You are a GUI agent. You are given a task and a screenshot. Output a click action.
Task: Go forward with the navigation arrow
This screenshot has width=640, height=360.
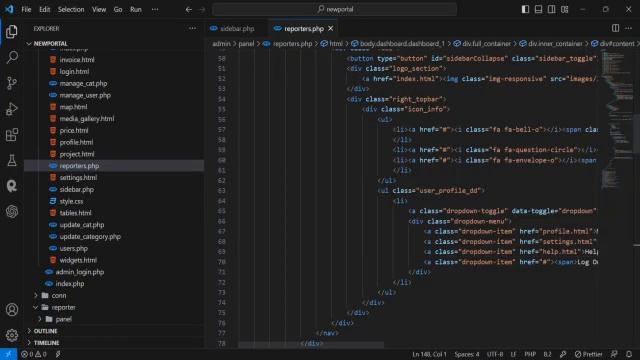point(202,9)
